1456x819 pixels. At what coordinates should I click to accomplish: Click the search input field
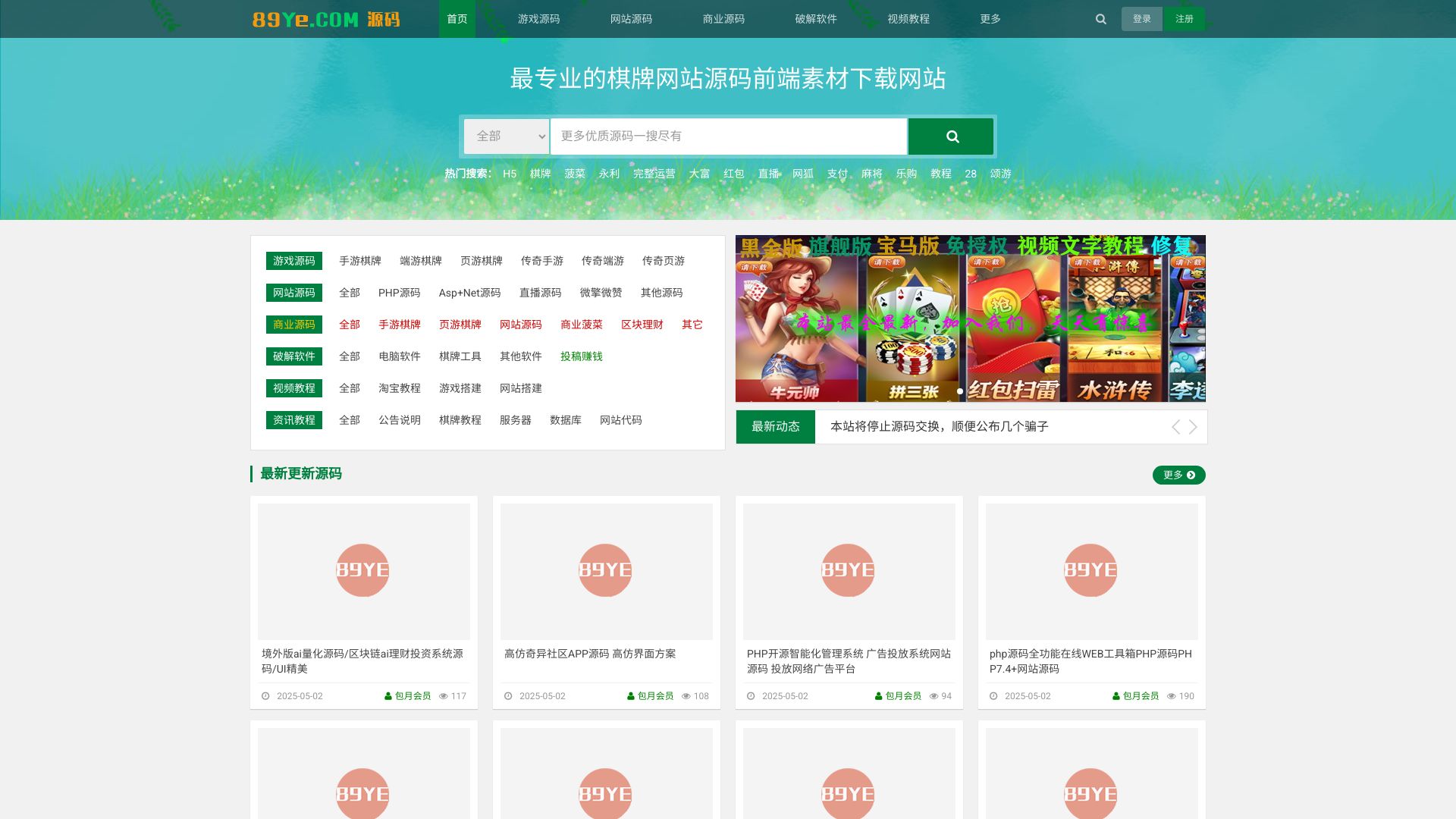(729, 136)
